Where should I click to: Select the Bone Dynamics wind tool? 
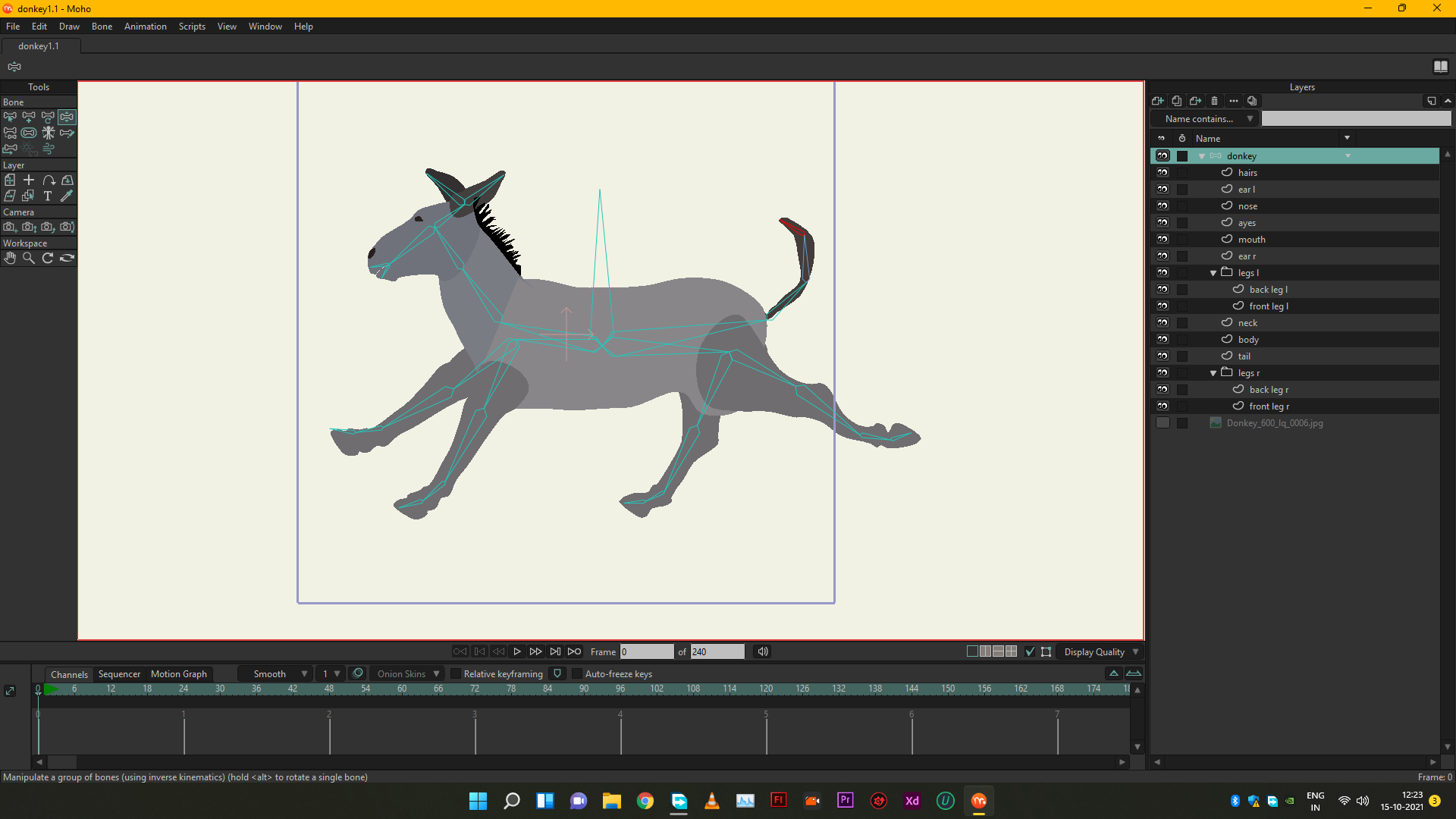48,149
